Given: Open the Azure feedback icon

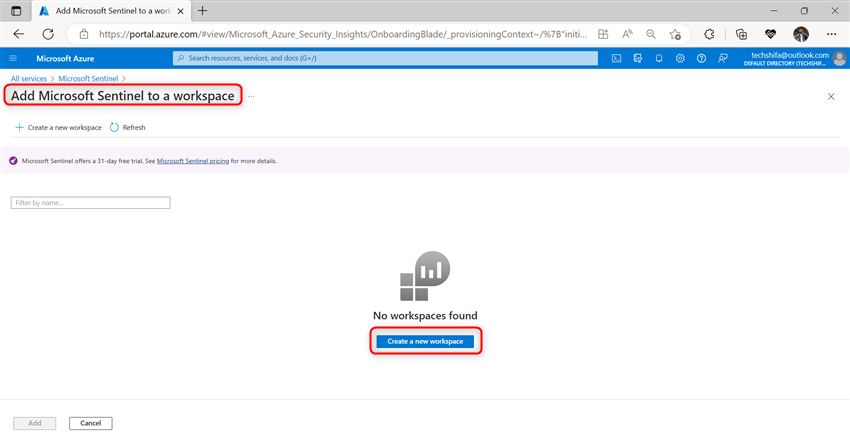Looking at the screenshot, I should click(x=723, y=58).
